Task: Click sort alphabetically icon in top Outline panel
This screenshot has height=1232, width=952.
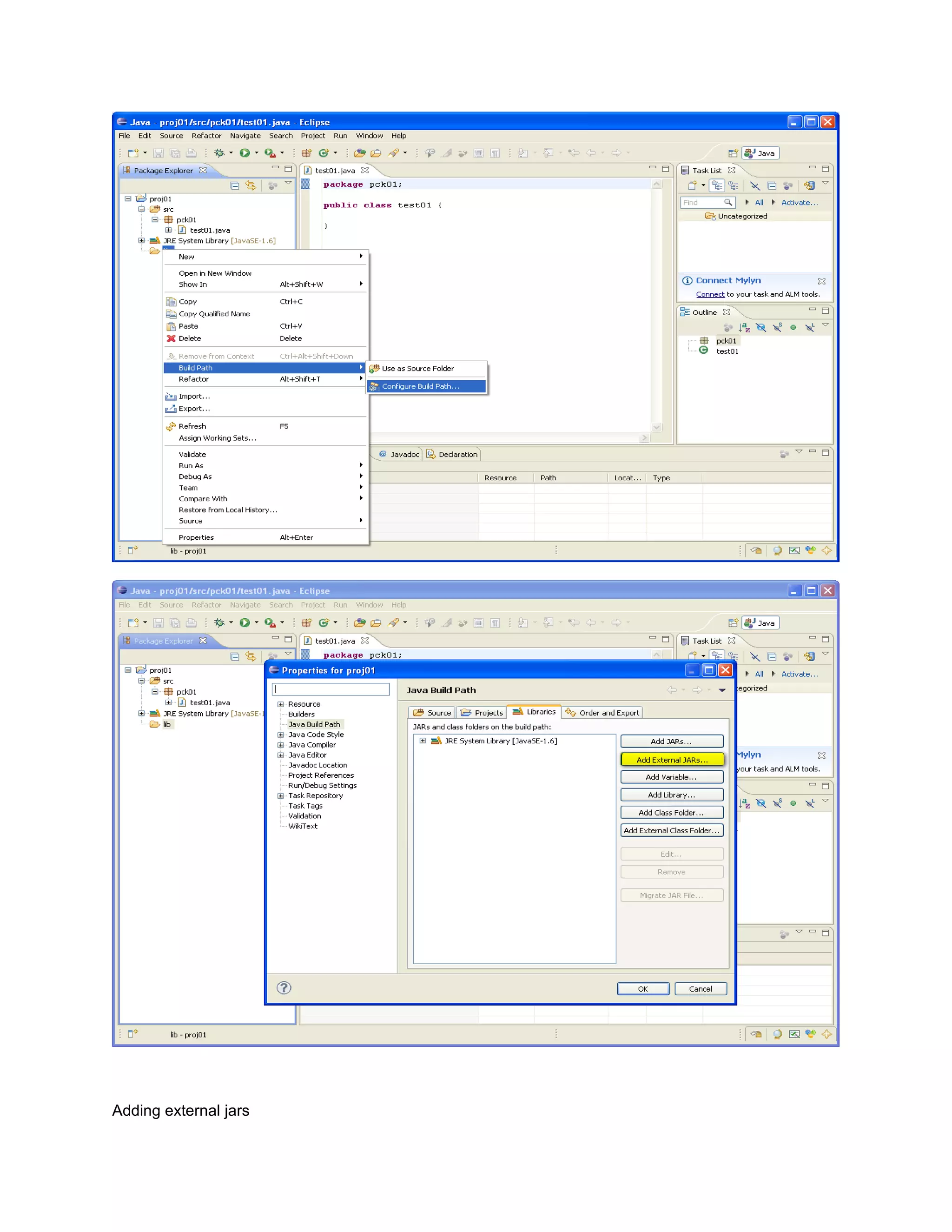Action: tap(745, 327)
